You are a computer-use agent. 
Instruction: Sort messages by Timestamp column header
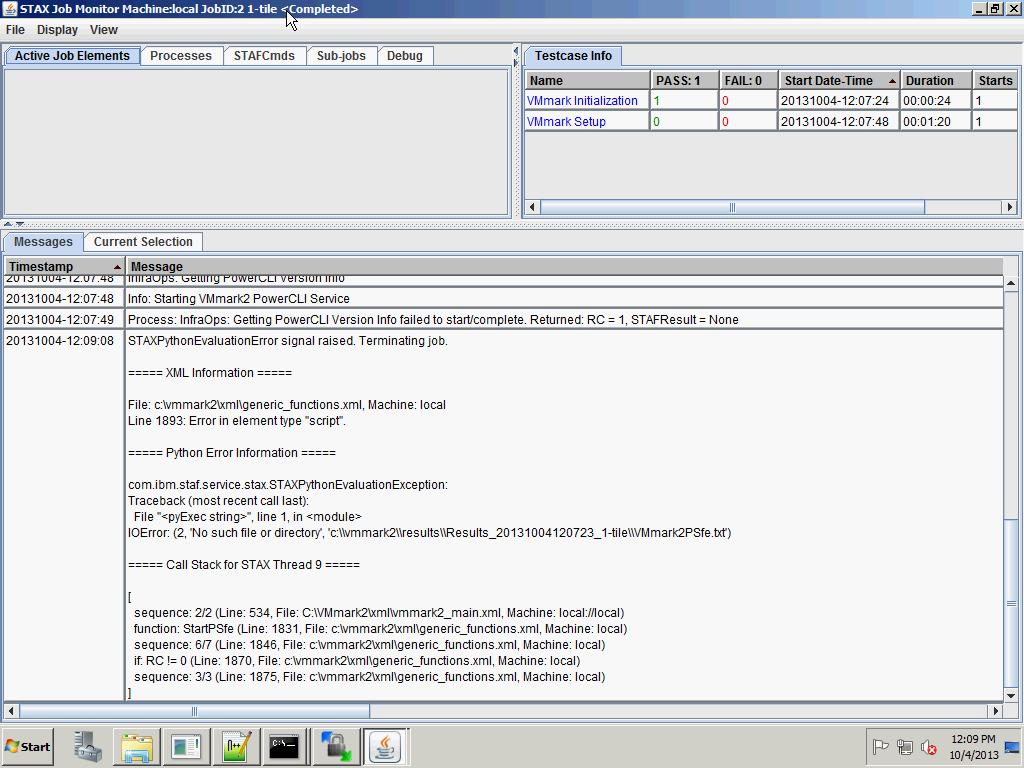[x=64, y=266]
